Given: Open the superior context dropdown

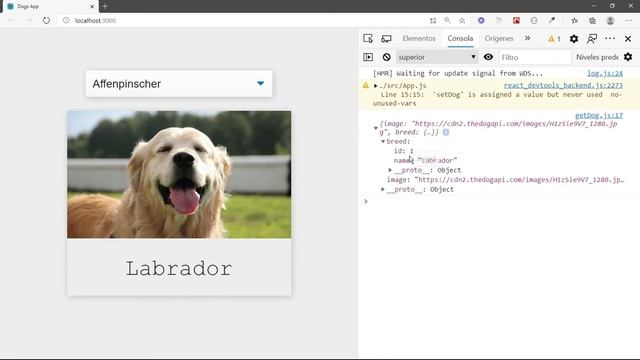Looking at the screenshot, I should tap(437, 57).
